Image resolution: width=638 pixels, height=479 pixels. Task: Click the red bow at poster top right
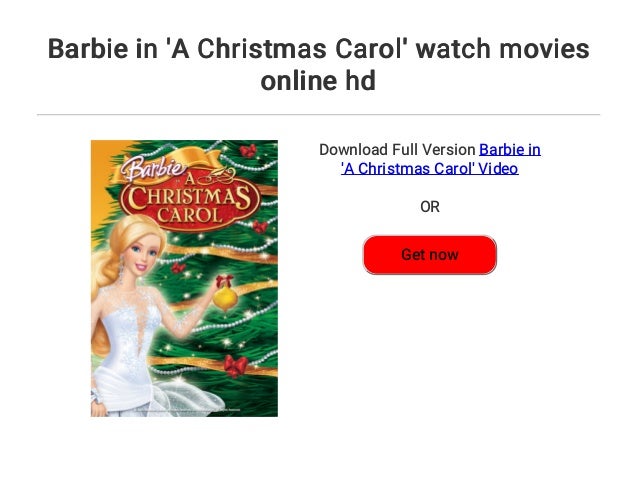pos(247,150)
